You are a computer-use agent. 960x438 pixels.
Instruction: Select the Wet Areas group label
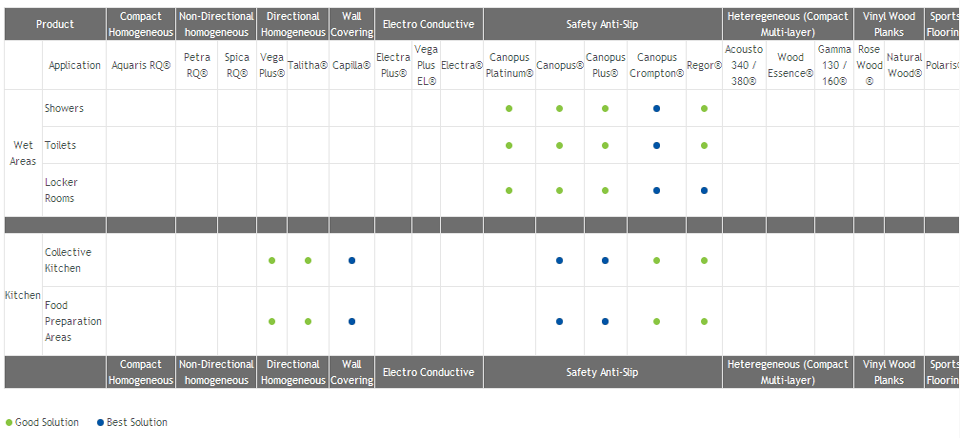[23, 154]
